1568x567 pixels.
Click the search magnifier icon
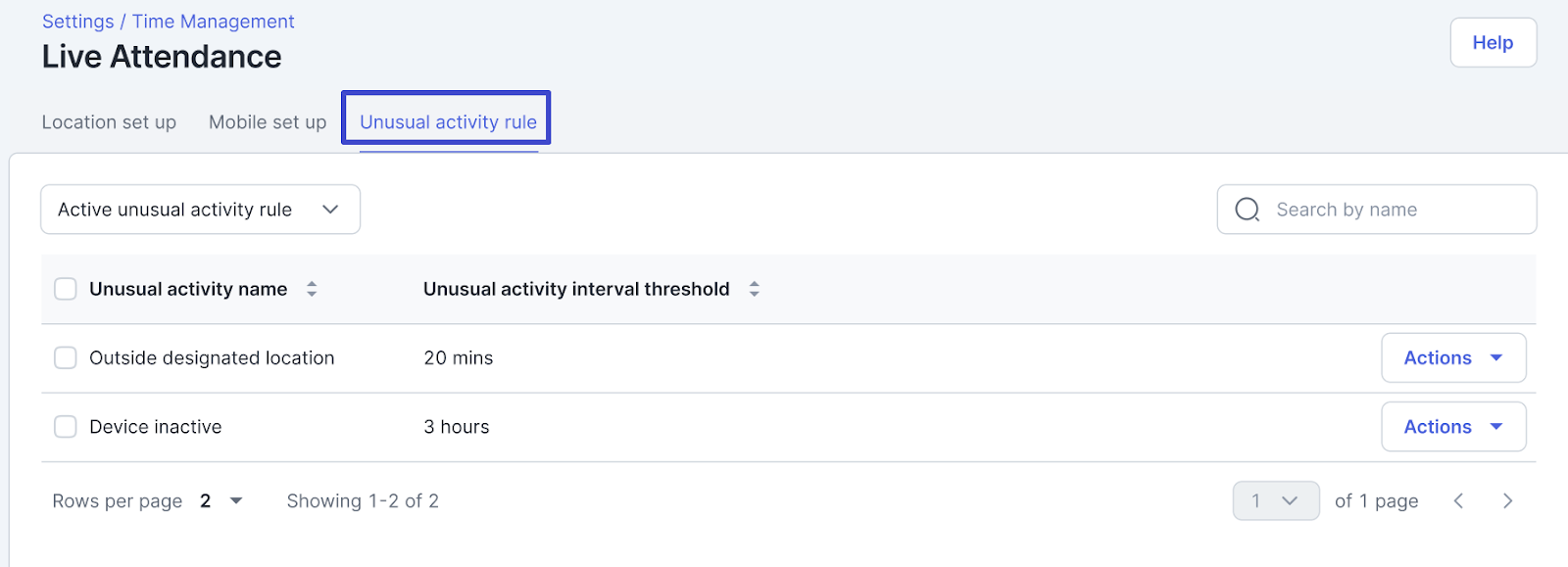[1247, 210]
